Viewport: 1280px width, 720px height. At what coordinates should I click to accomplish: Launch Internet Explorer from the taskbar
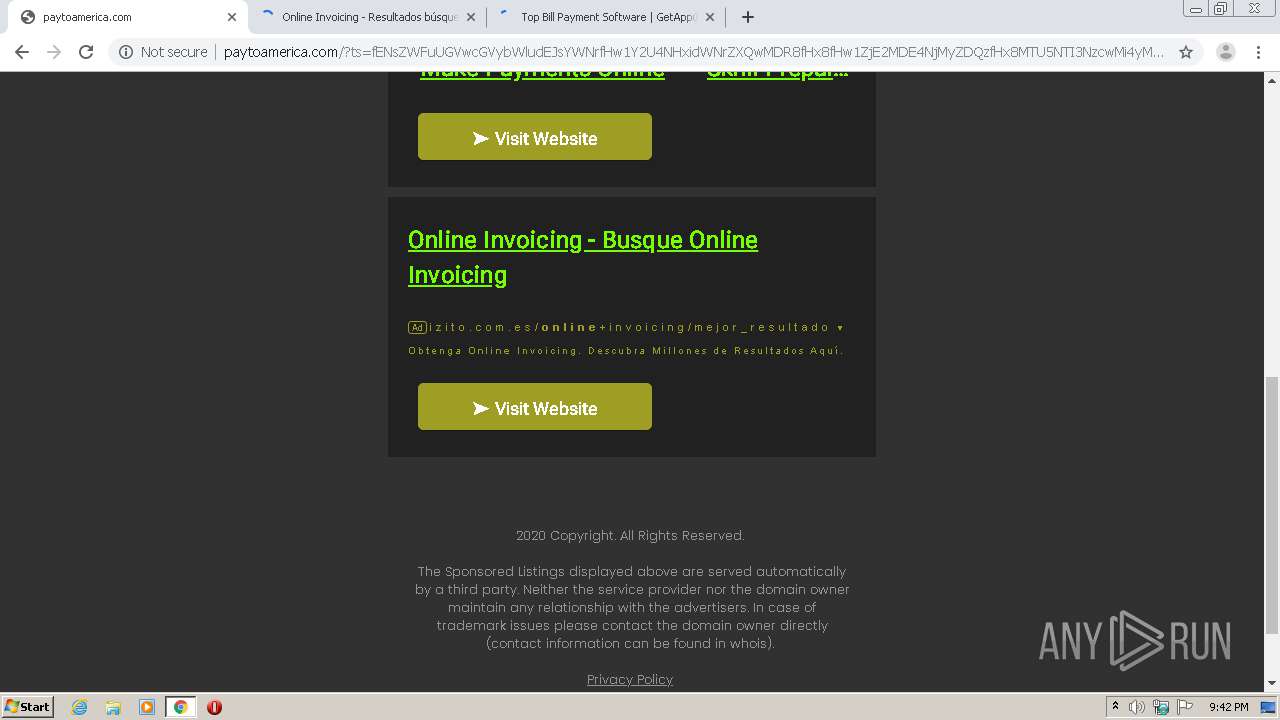coord(79,707)
